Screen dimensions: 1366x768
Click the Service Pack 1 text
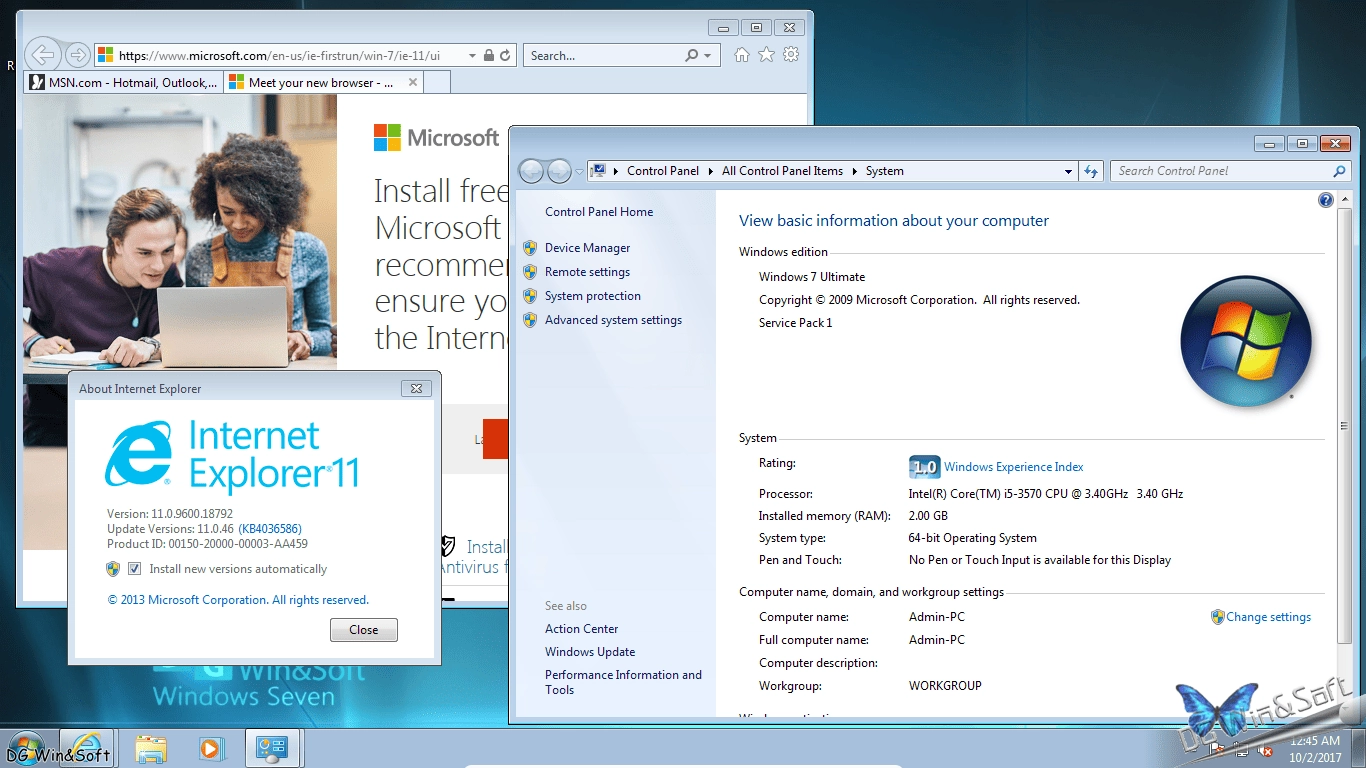pyautogui.click(x=795, y=323)
